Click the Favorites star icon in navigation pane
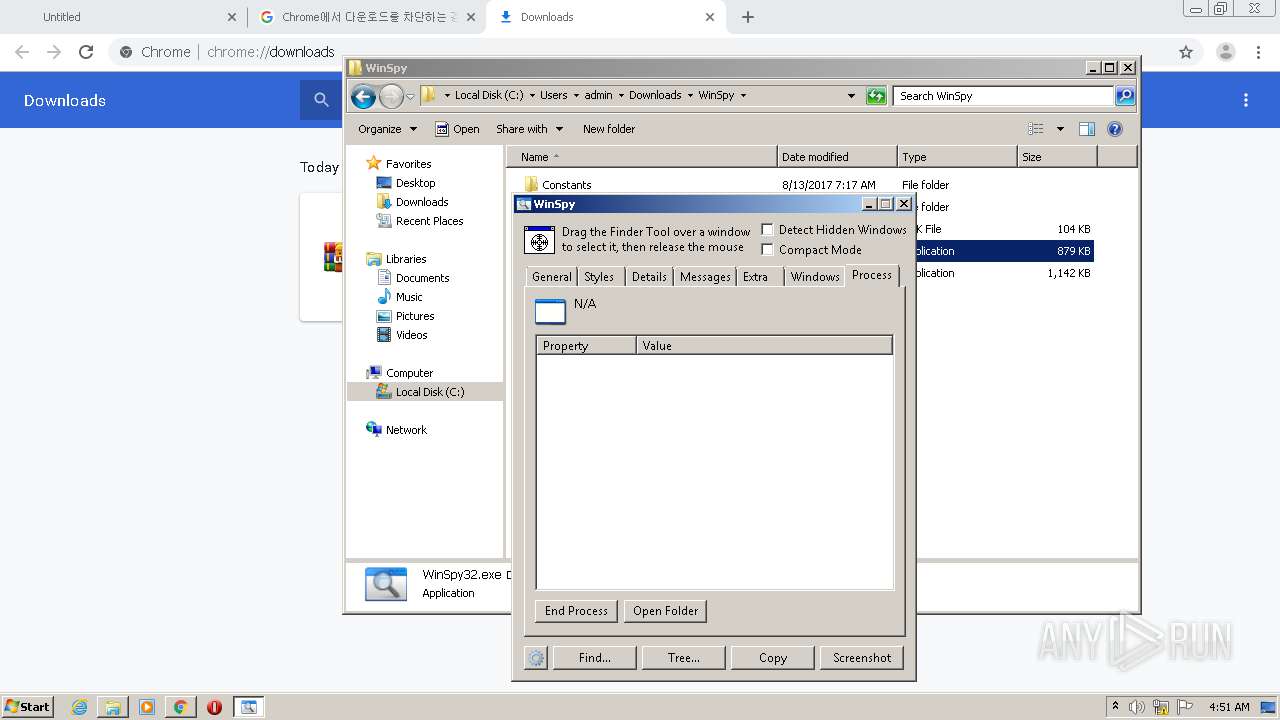 pos(374,163)
